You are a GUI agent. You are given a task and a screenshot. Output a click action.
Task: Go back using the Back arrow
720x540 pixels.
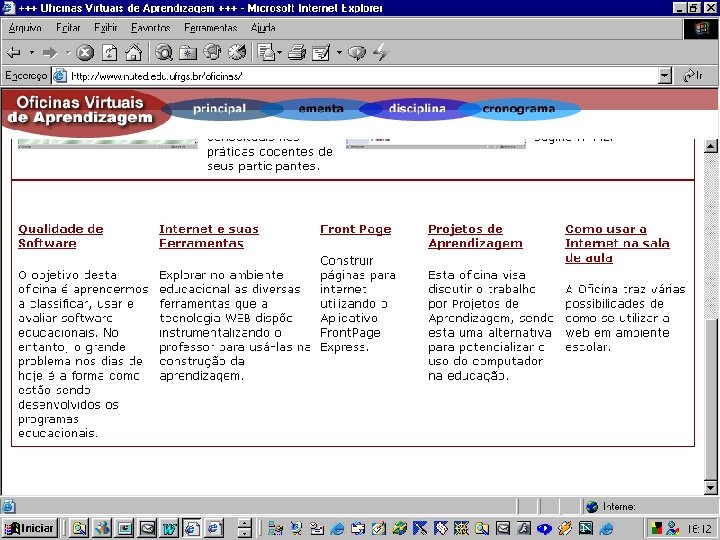coord(14,53)
